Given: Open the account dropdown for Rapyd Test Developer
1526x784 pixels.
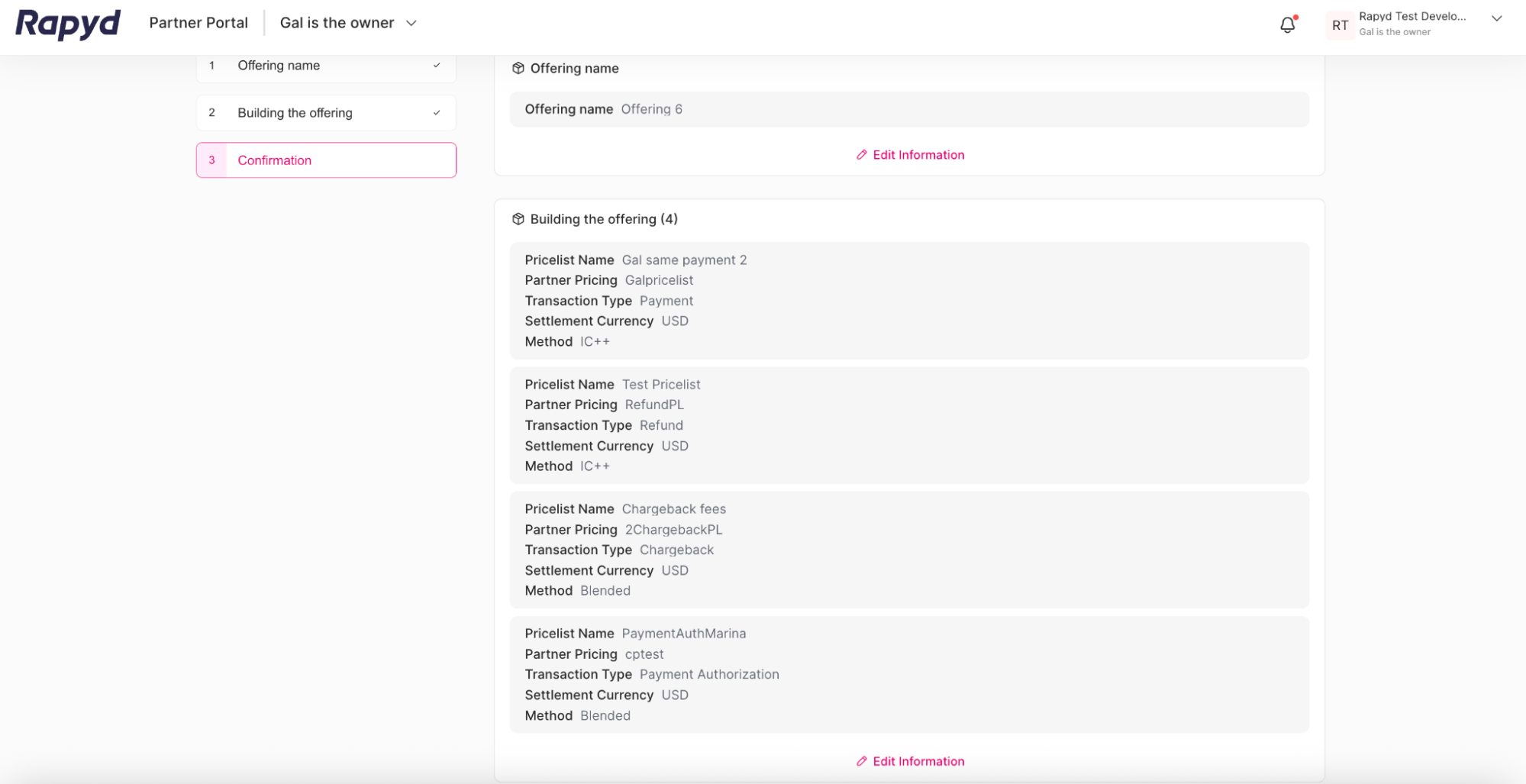Looking at the screenshot, I should tap(1497, 18).
